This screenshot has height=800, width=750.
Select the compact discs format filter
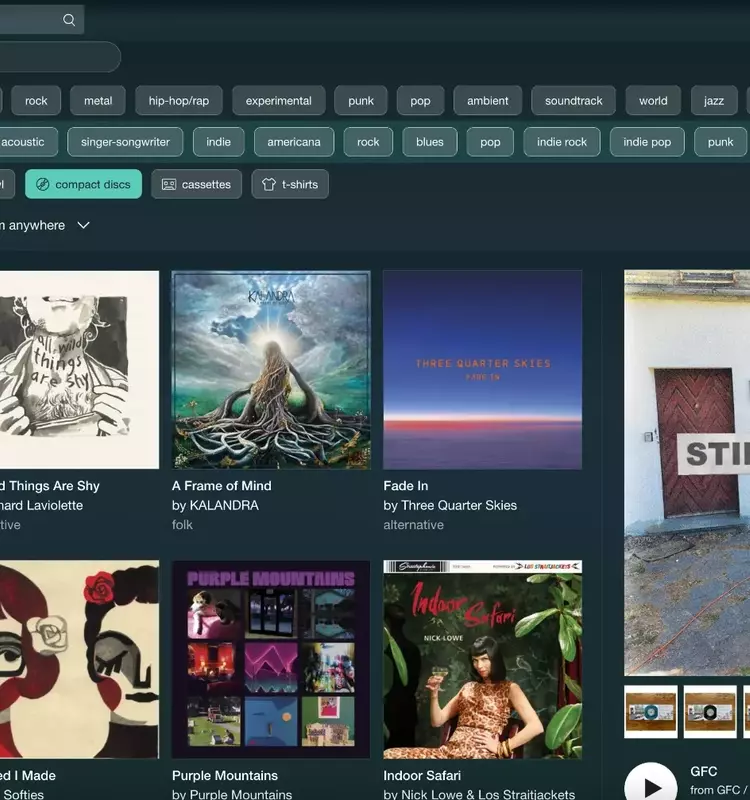84,184
